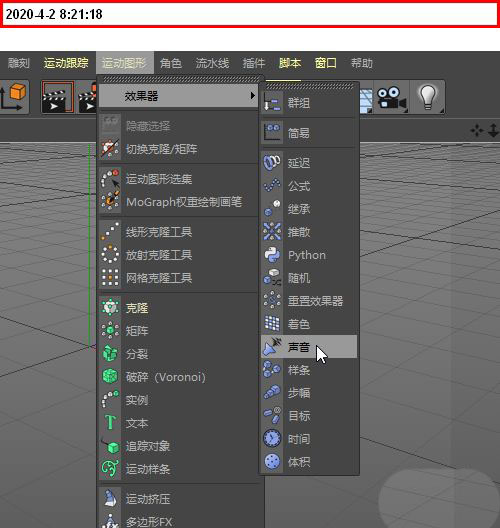
Task: Click the tear-off grip atop MoGraph menu
Action: pyautogui.click(x=181, y=79)
